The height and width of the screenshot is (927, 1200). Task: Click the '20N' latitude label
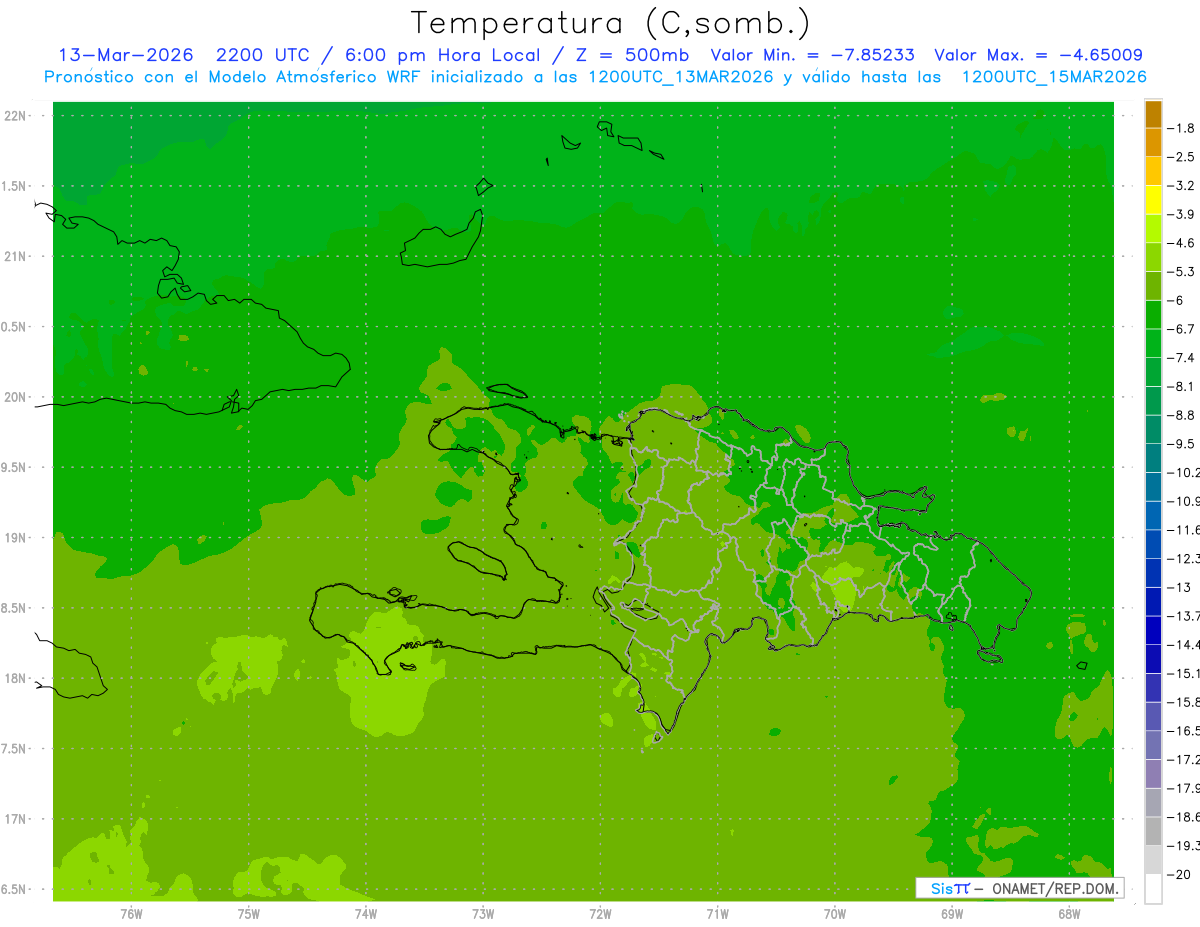(x=14, y=397)
